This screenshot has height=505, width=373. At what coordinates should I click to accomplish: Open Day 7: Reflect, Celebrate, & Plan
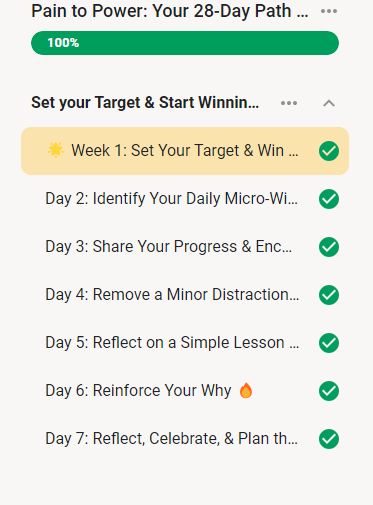171,439
